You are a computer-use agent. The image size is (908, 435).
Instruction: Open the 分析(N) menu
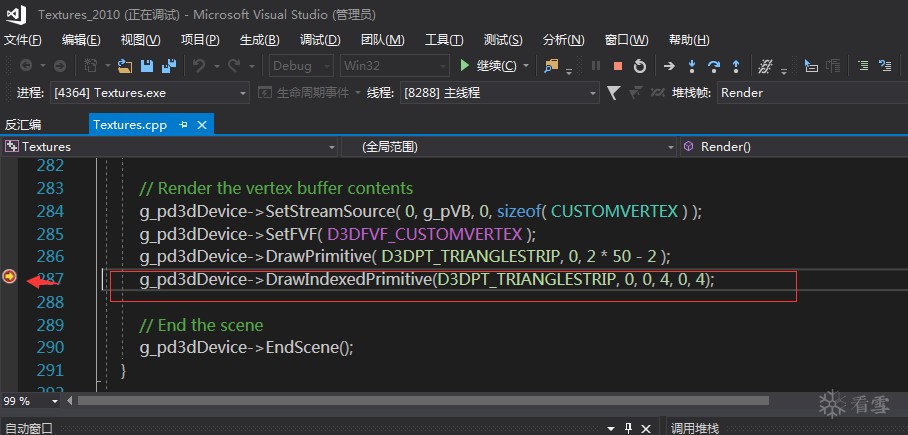[563, 40]
